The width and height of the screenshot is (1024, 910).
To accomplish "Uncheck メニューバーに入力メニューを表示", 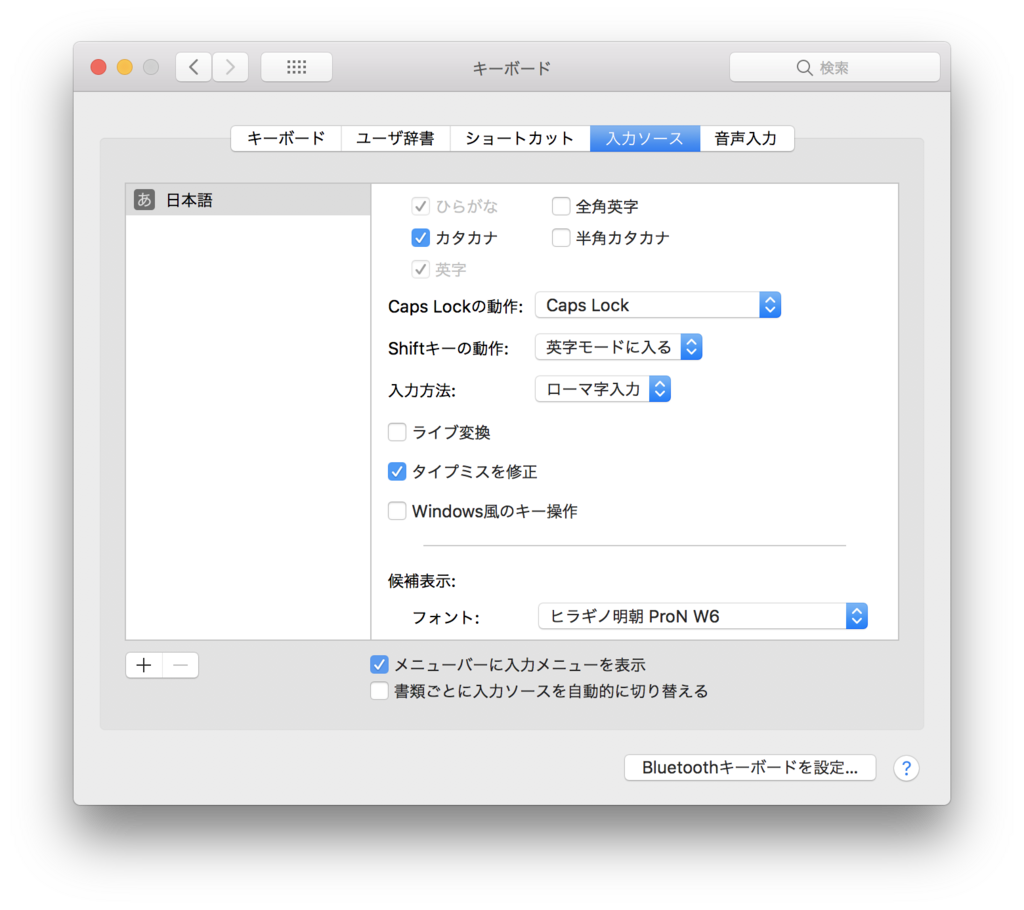I will click(379, 665).
